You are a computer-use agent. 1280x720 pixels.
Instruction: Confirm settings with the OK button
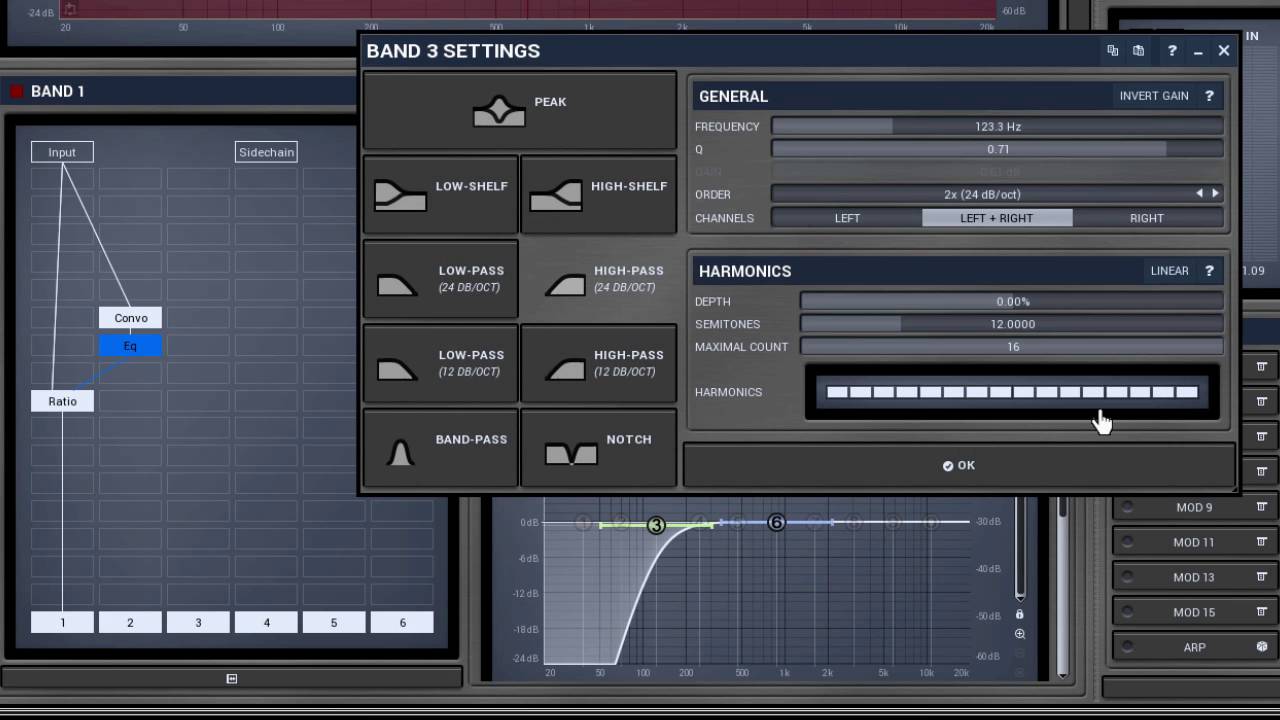coord(959,465)
